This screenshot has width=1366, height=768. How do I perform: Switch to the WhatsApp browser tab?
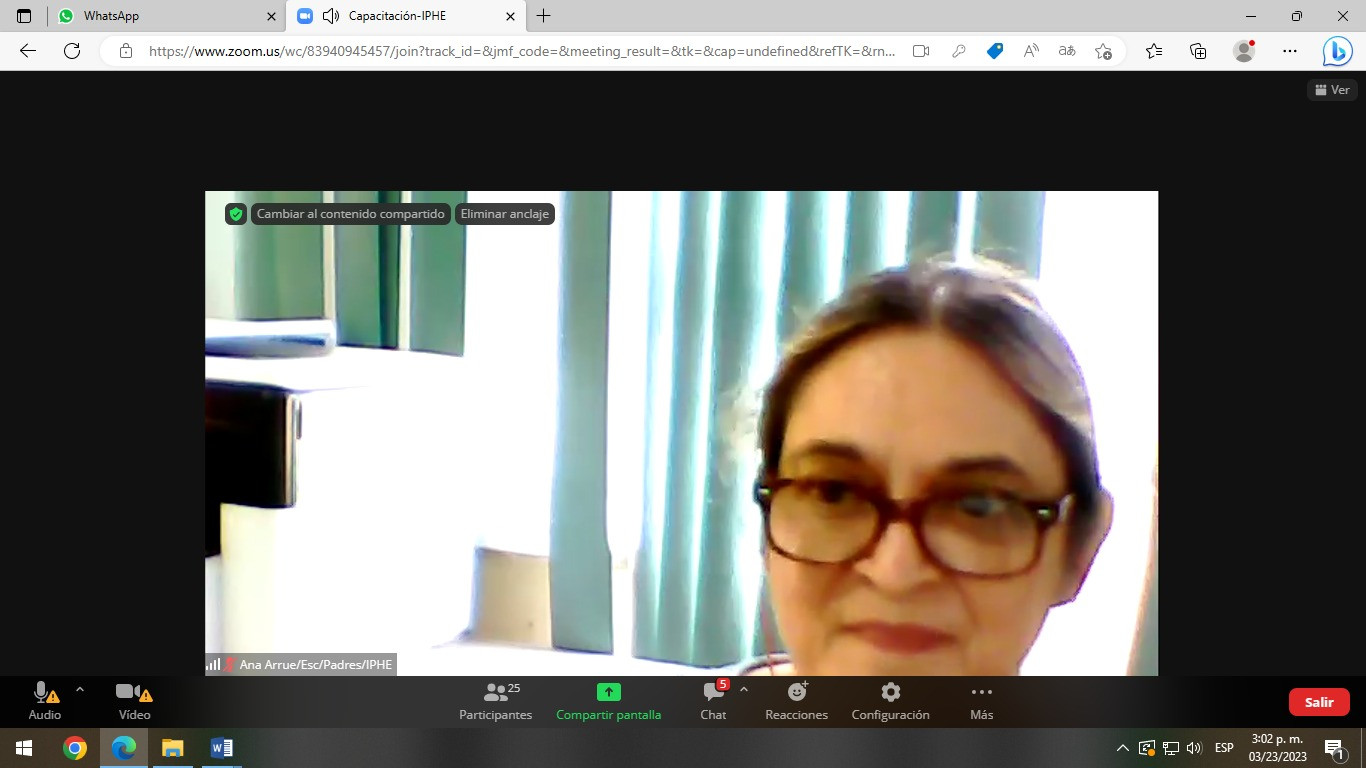[x=166, y=16]
